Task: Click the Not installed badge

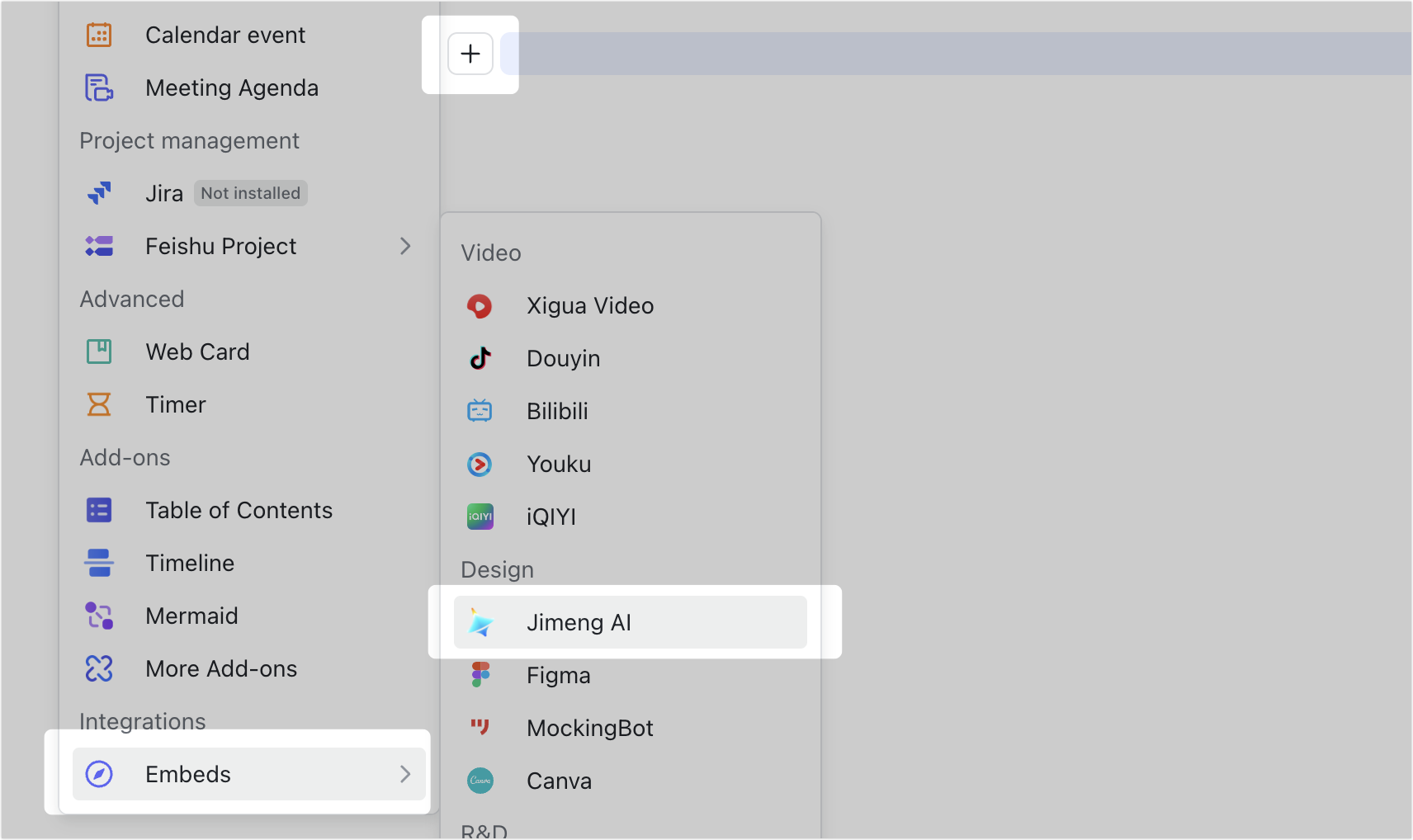Action: [251, 193]
